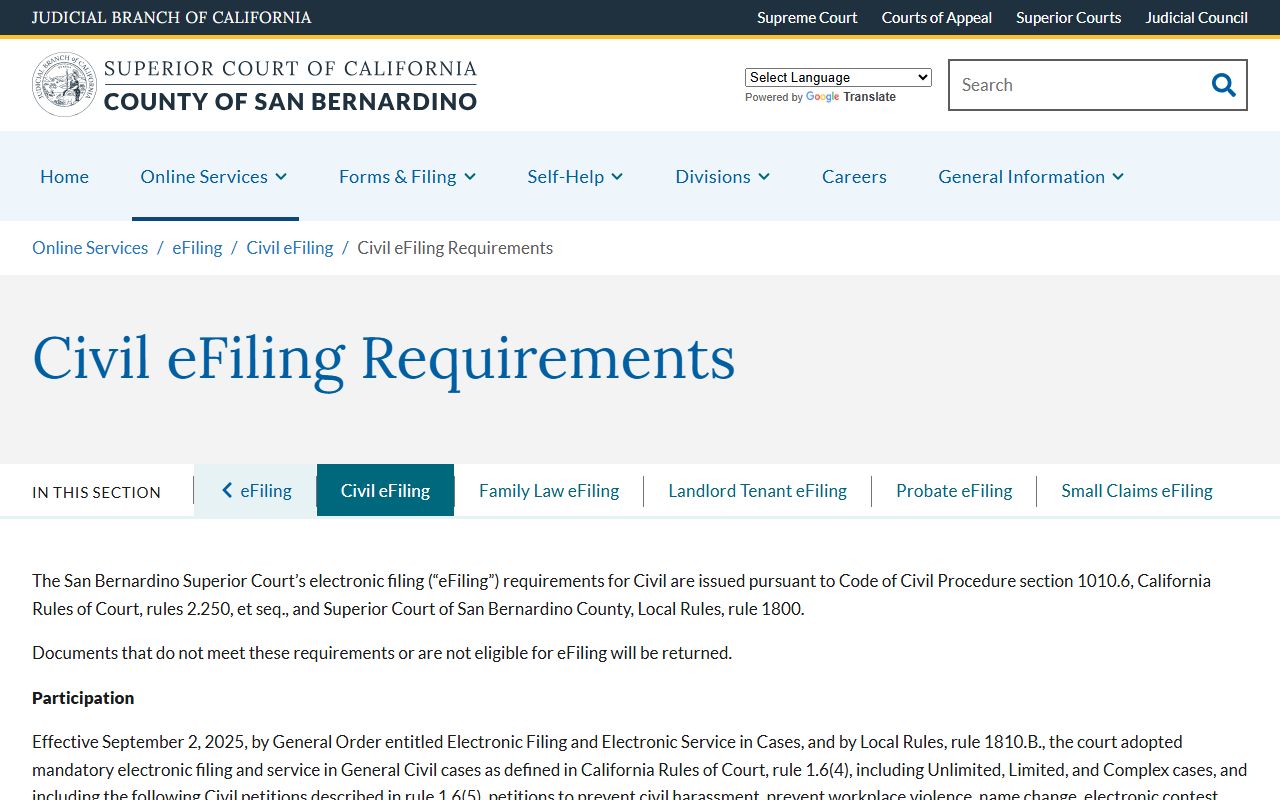Open the Superior Courts link
The image size is (1280, 800).
pos(1068,17)
